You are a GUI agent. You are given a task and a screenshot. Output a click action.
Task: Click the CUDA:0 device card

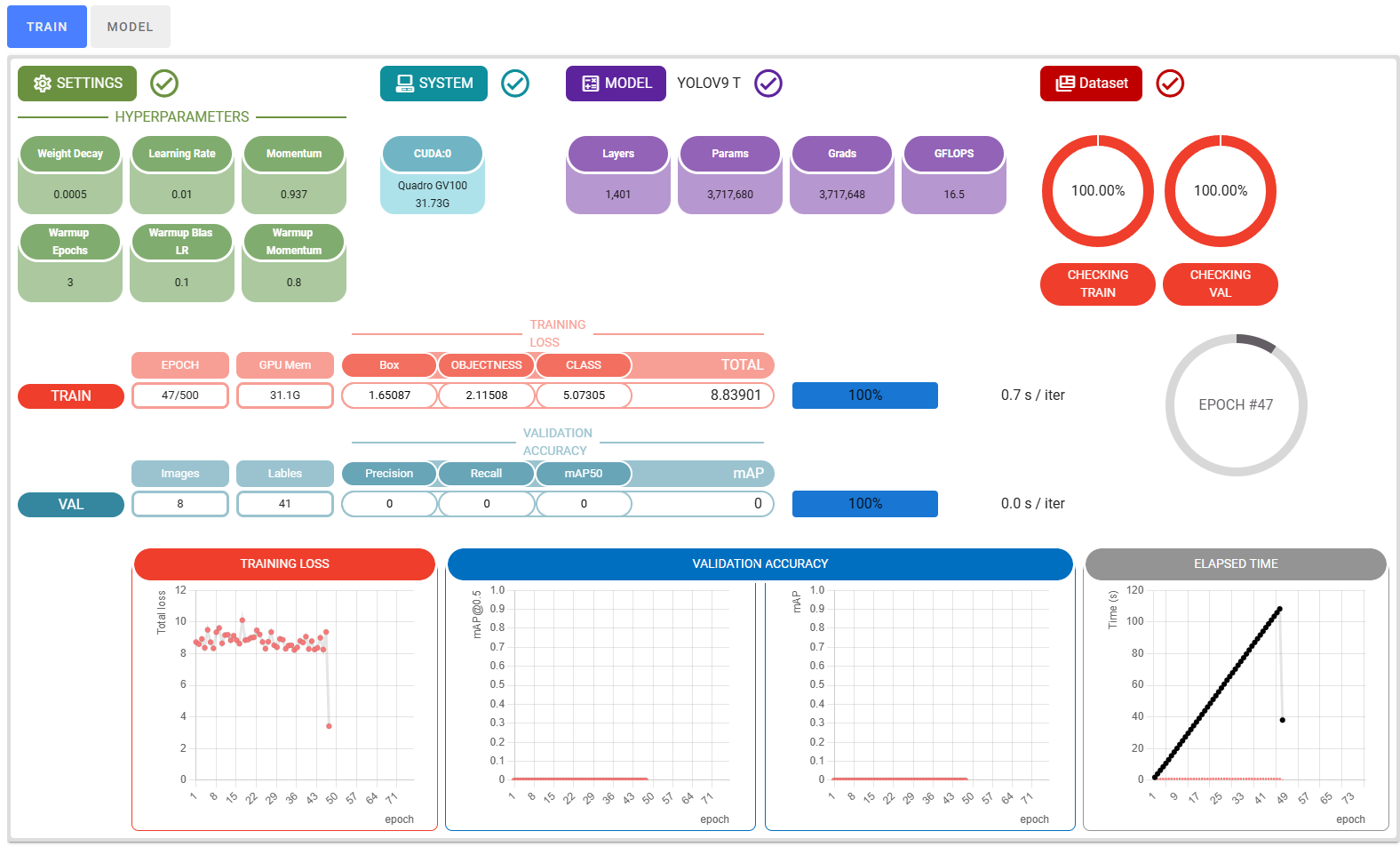click(x=433, y=175)
